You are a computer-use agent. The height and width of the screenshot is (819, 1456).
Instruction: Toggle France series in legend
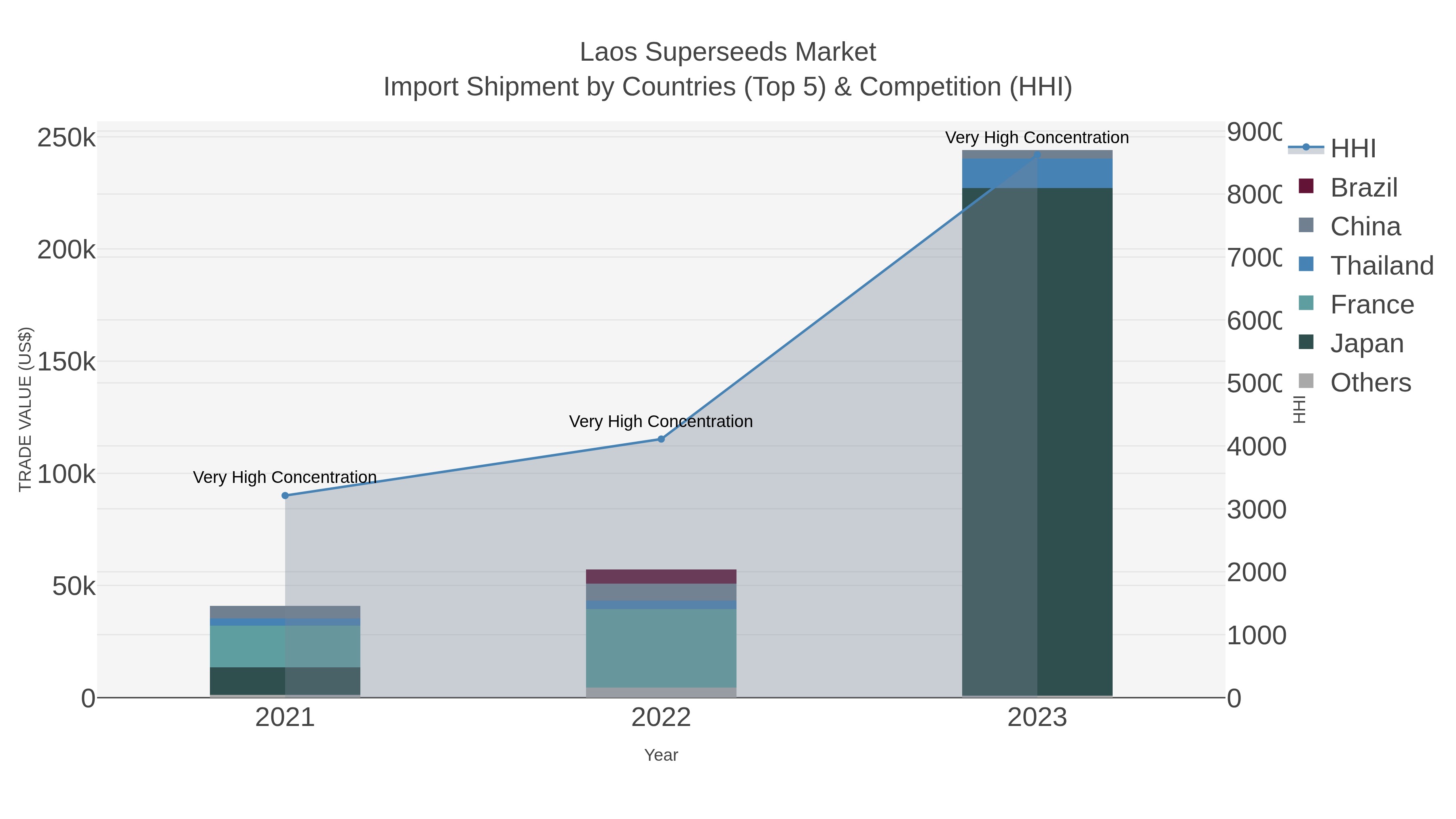tap(1357, 305)
